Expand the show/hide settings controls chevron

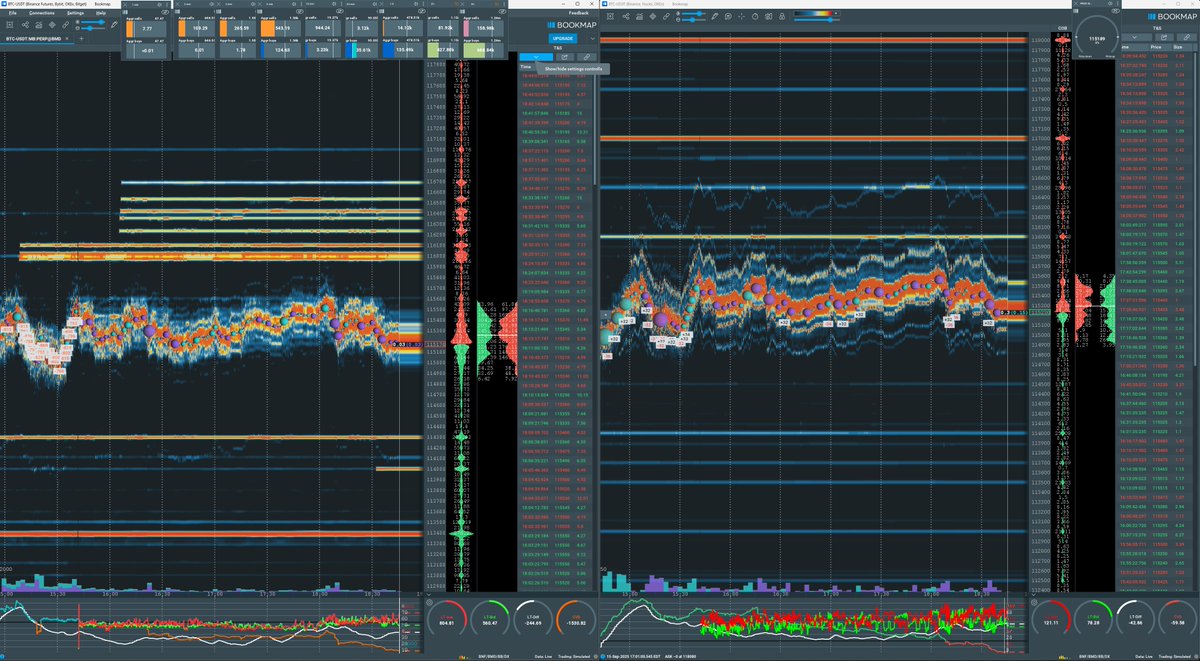[x=536, y=58]
